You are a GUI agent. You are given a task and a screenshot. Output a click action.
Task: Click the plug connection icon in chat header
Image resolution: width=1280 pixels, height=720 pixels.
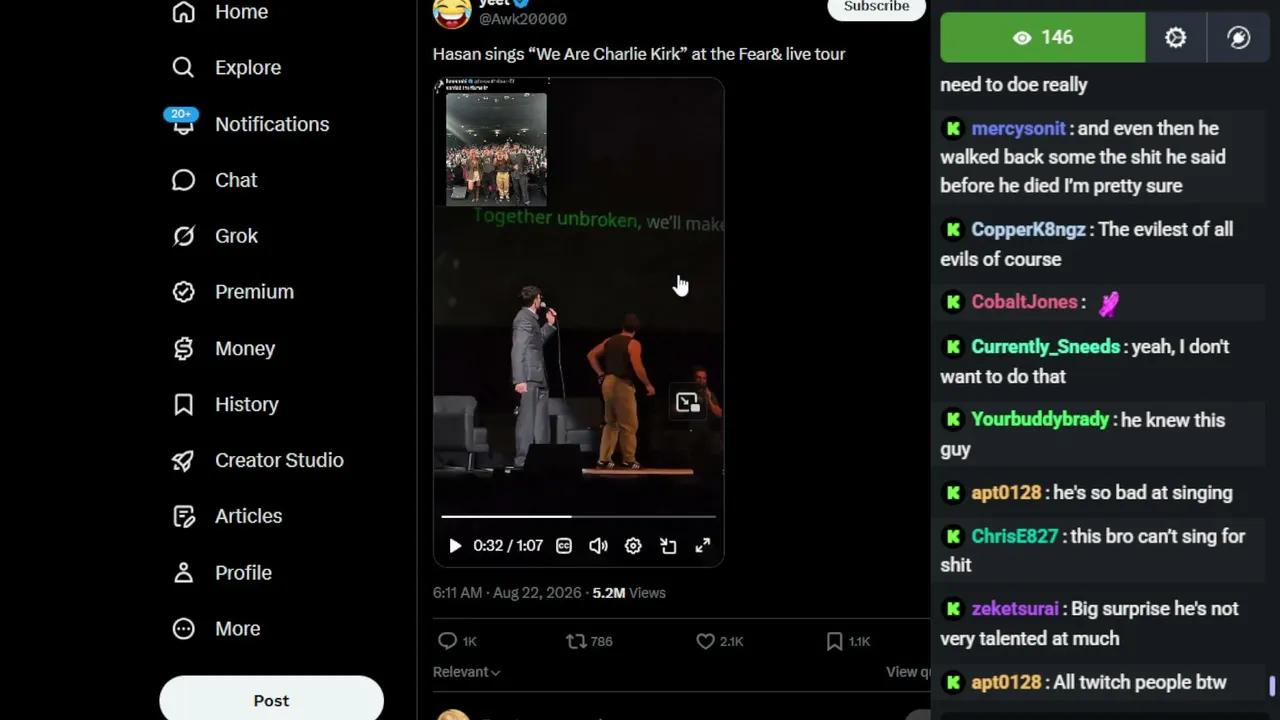tap(1239, 38)
